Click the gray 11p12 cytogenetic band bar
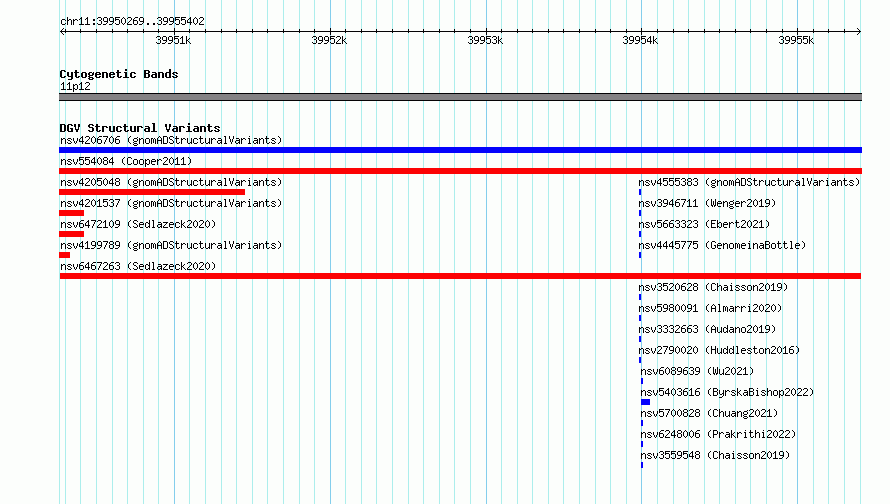This screenshot has height=504, width=890. (x=460, y=97)
